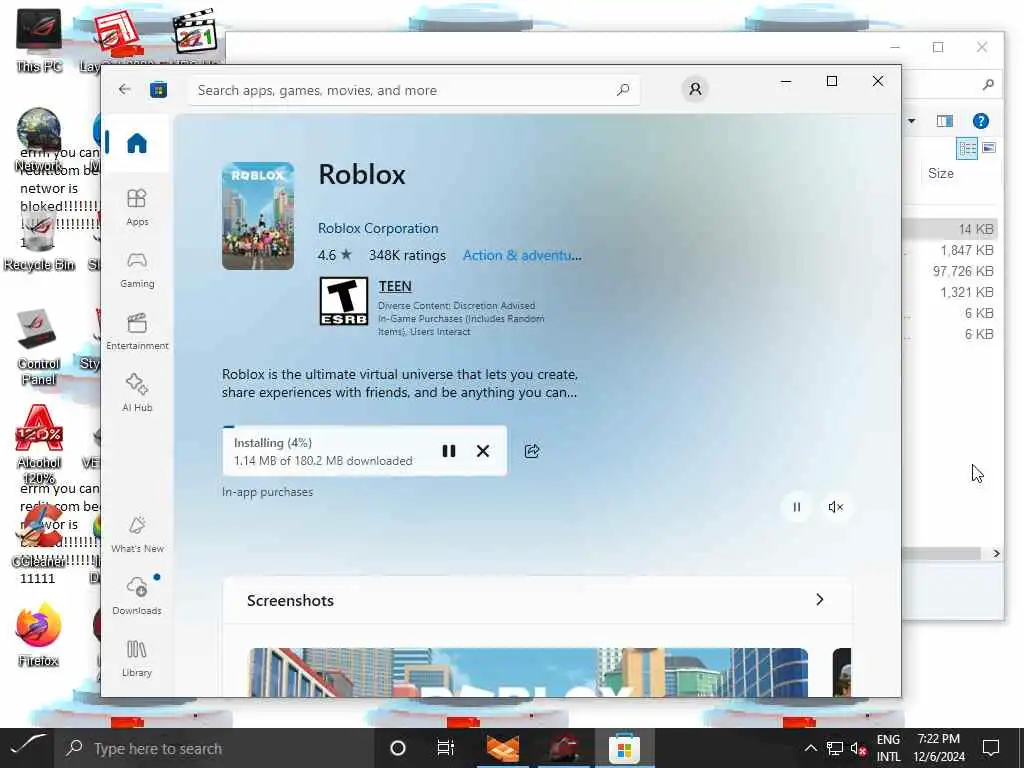1024x768 pixels.
Task: Open Library in Store sidebar
Action: pos(136,658)
